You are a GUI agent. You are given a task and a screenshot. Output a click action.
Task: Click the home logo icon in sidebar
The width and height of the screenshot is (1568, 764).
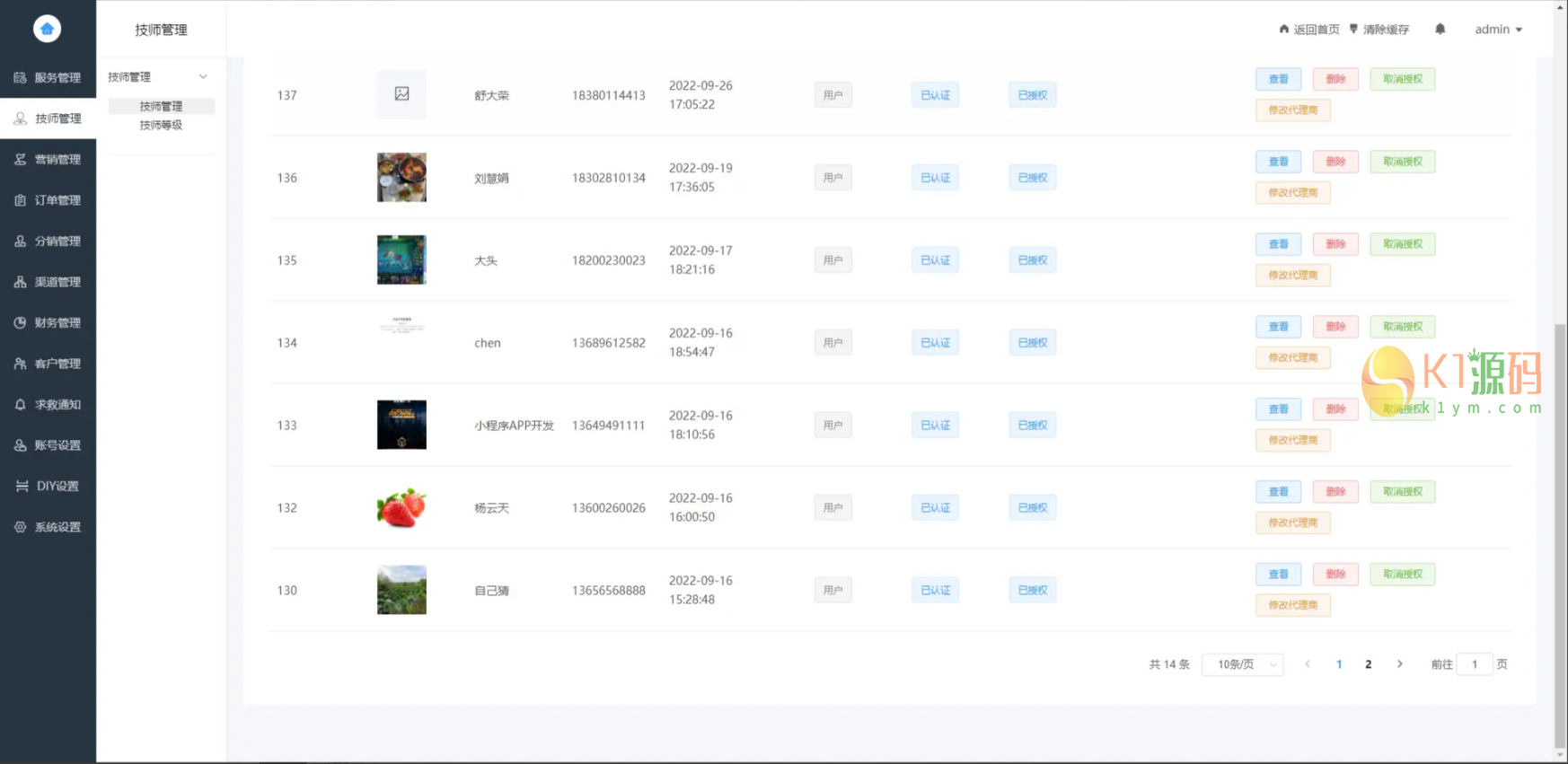pos(47,29)
